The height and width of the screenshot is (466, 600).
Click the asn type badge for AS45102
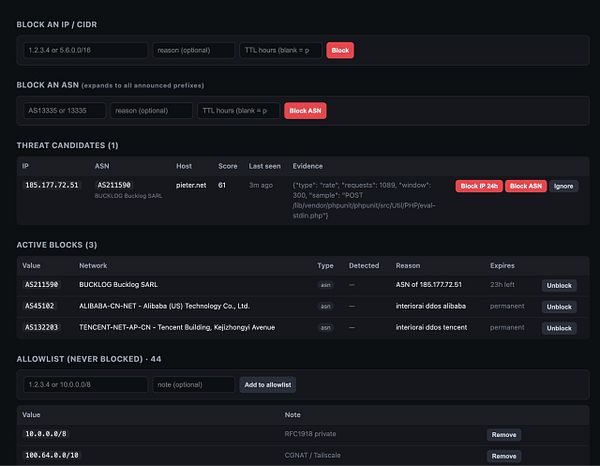(326, 306)
